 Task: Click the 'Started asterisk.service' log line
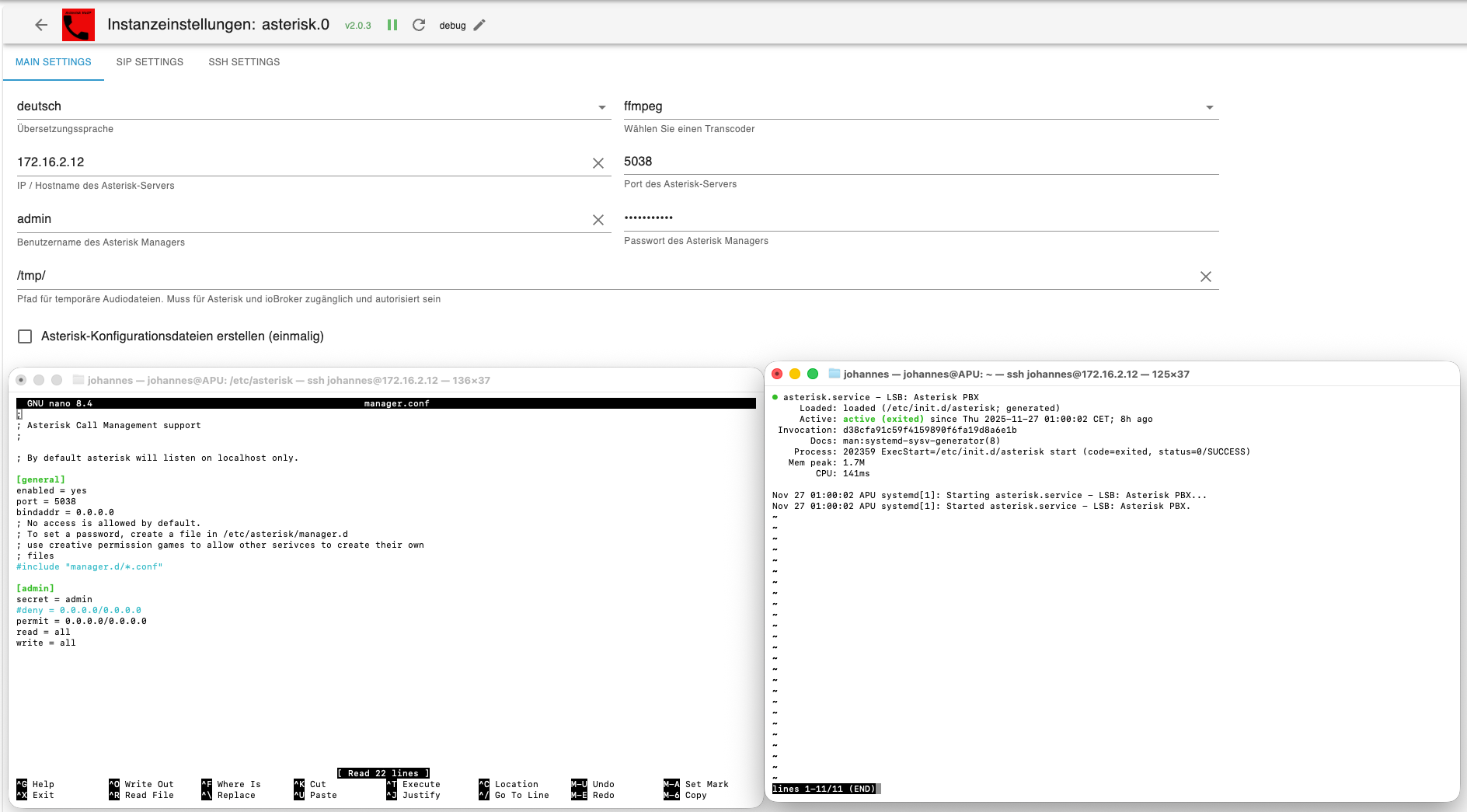(981, 506)
